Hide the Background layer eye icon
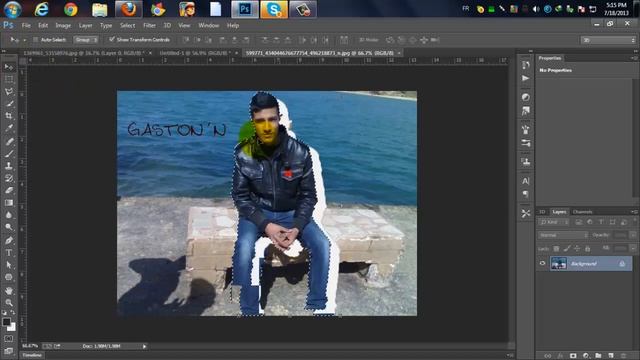640x360 pixels. click(x=542, y=263)
